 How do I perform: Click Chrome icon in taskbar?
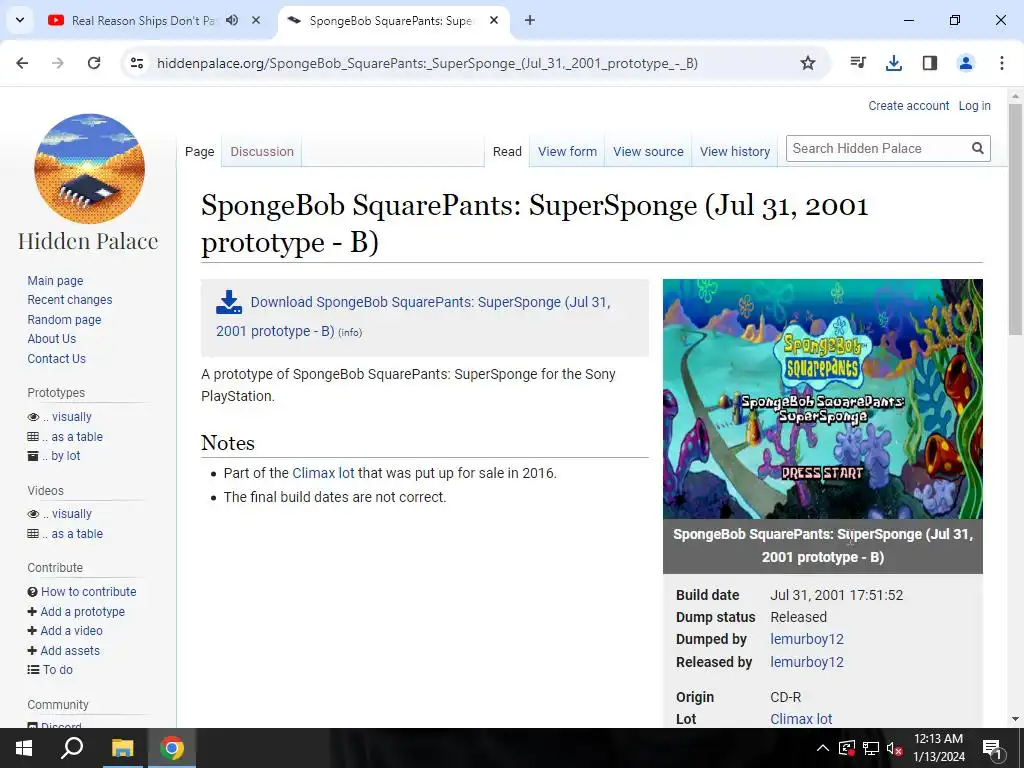pyautogui.click(x=172, y=748)
